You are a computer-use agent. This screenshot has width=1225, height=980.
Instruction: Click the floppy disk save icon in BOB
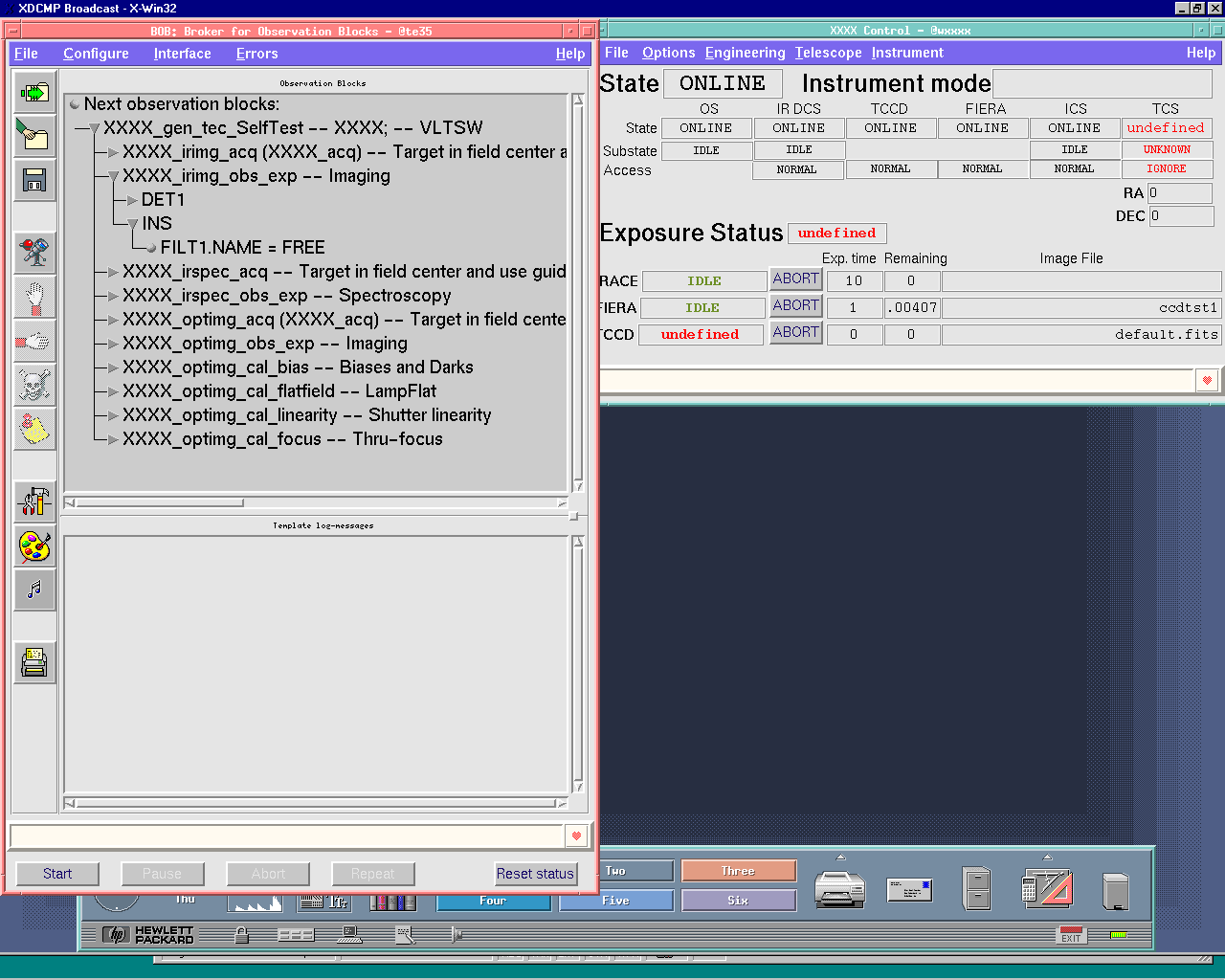(x=34, y=180)
